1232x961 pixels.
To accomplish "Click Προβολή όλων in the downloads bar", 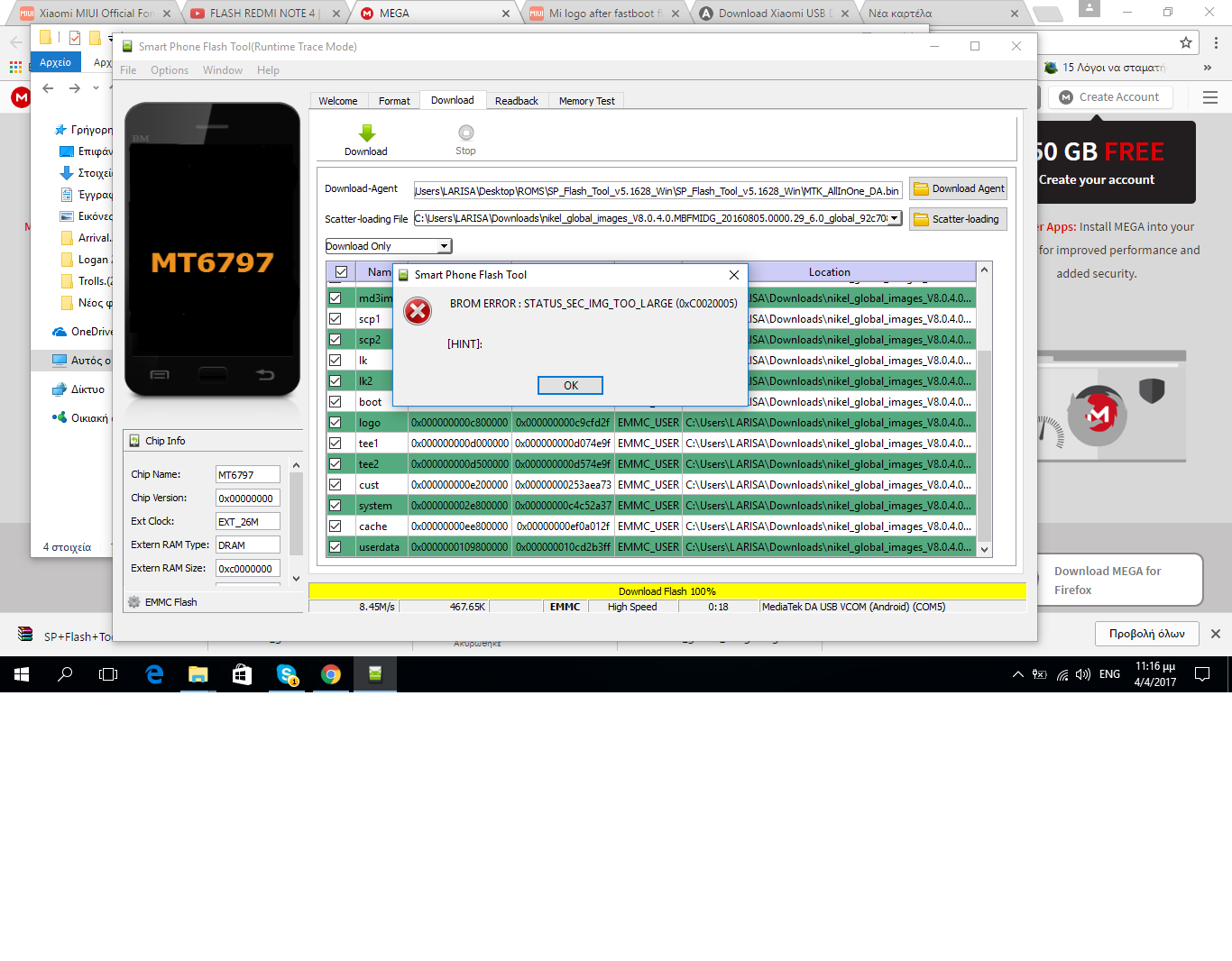I will coord(1147,634).
